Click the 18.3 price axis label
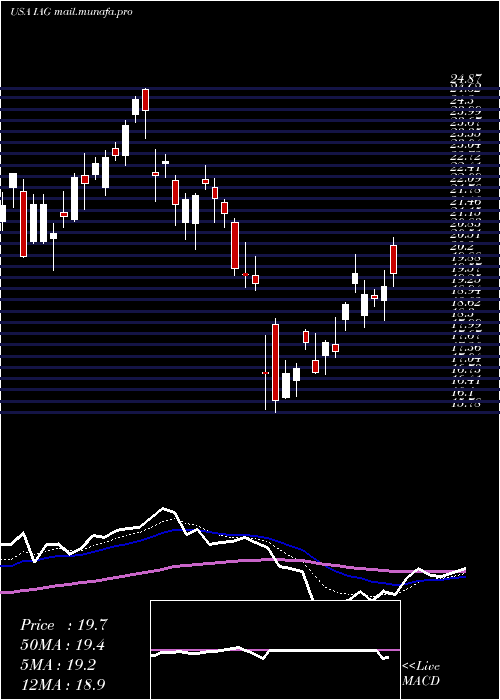Image resolution: width=500 pixels, height=700 pixels. pos(462,315)
